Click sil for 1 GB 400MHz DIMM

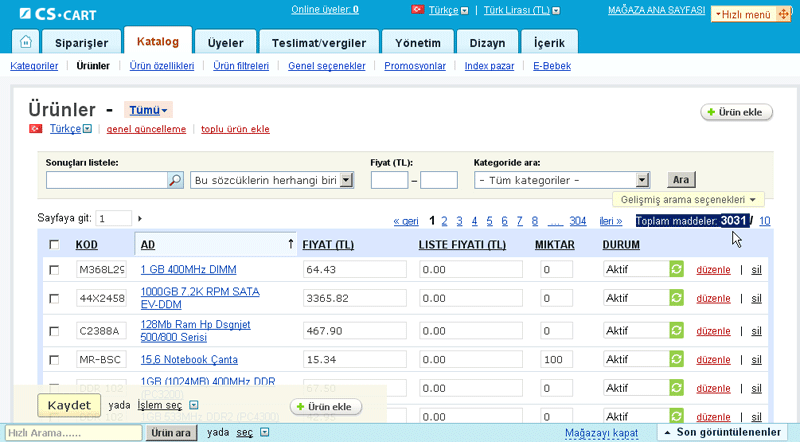[x=756, y=269]
